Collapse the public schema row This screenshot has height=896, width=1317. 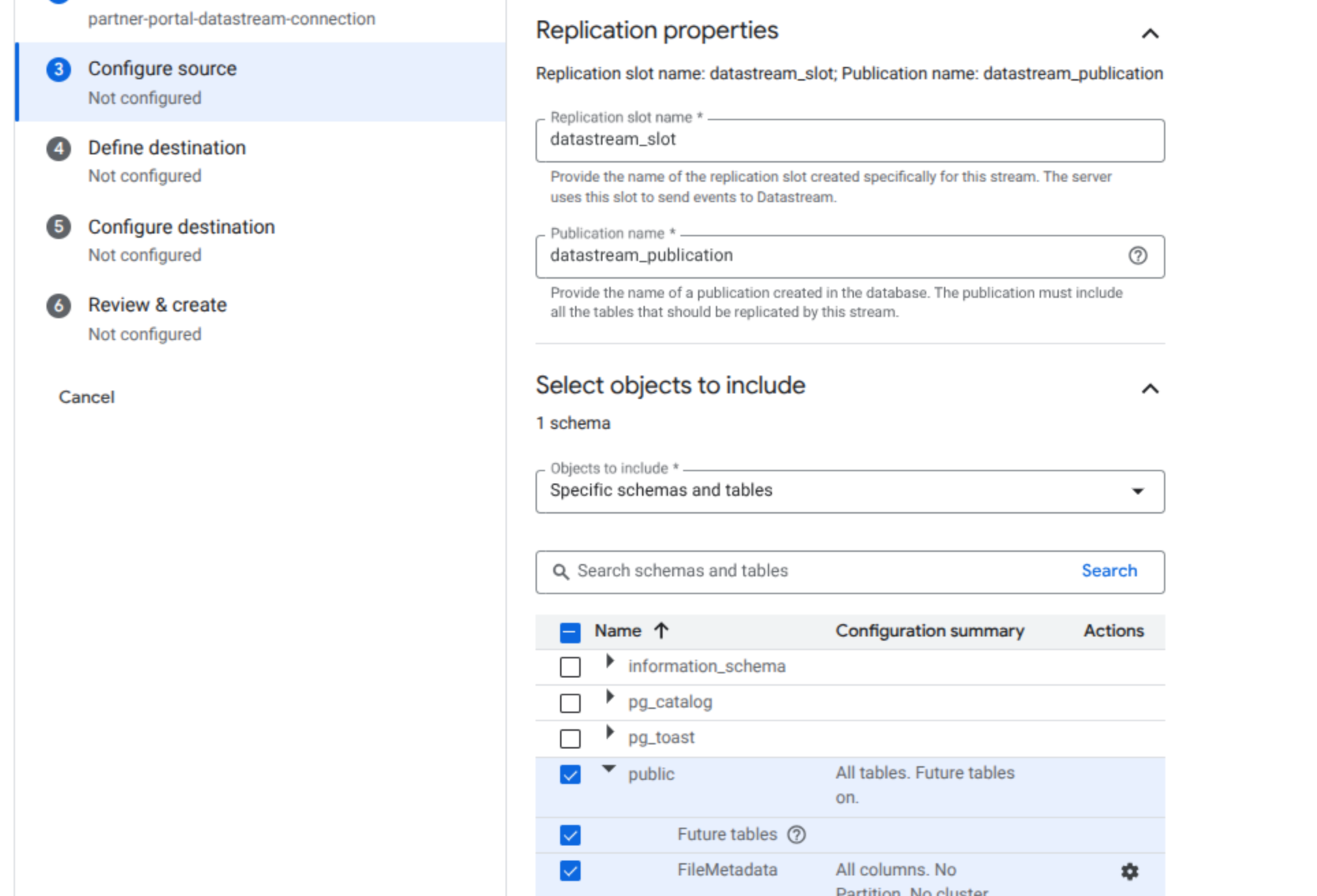click(609, 769)
